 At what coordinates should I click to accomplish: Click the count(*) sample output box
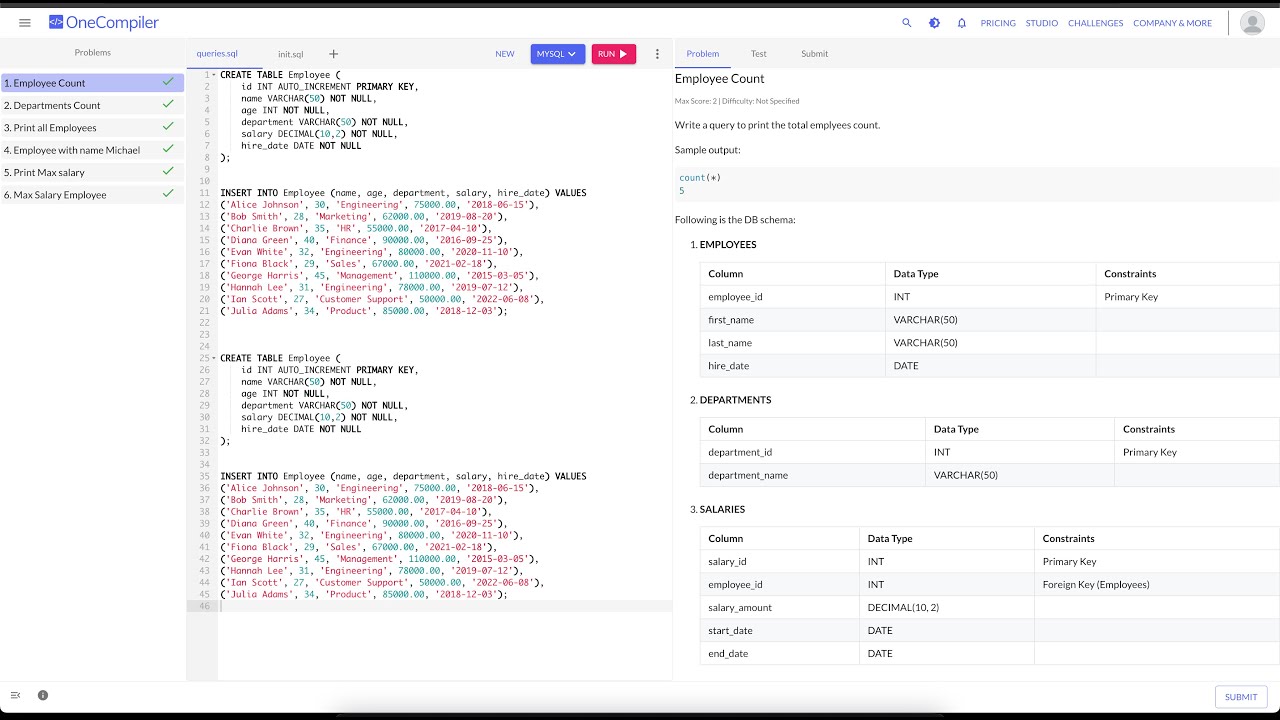coord(977,184)
